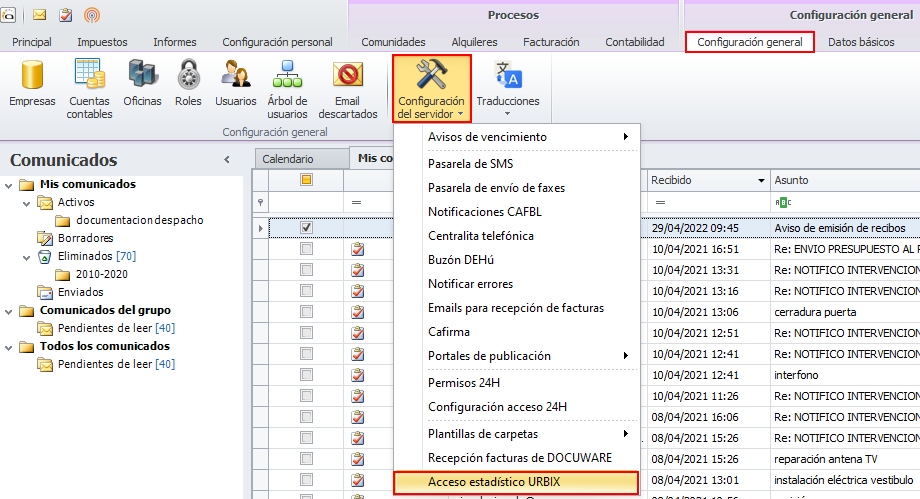The width and height of the screenshot is (920, 499).
Task: Collapse the Mis comunicados tree node
Action: click(8, 186)
